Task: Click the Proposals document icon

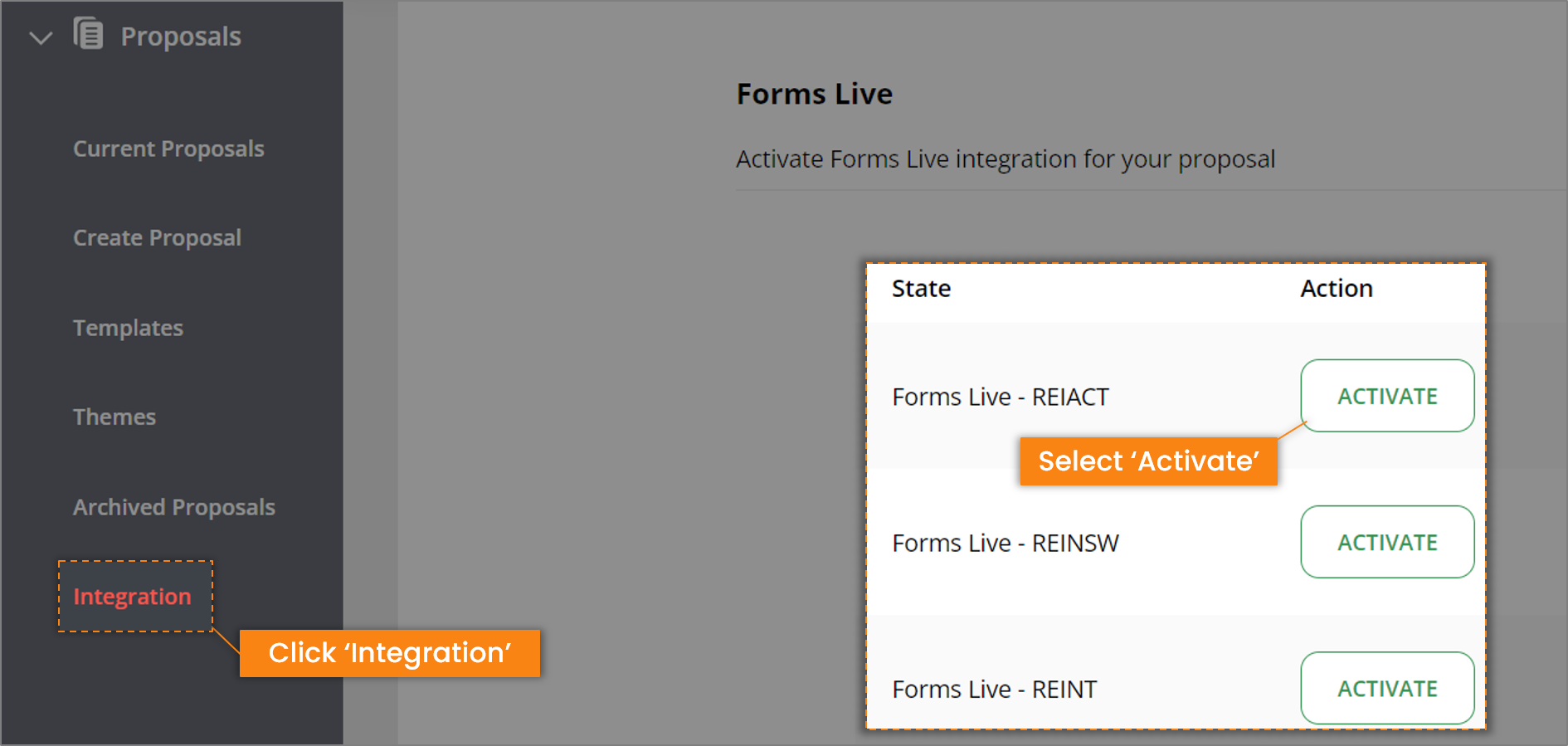Action: click(x=88, y=34)
